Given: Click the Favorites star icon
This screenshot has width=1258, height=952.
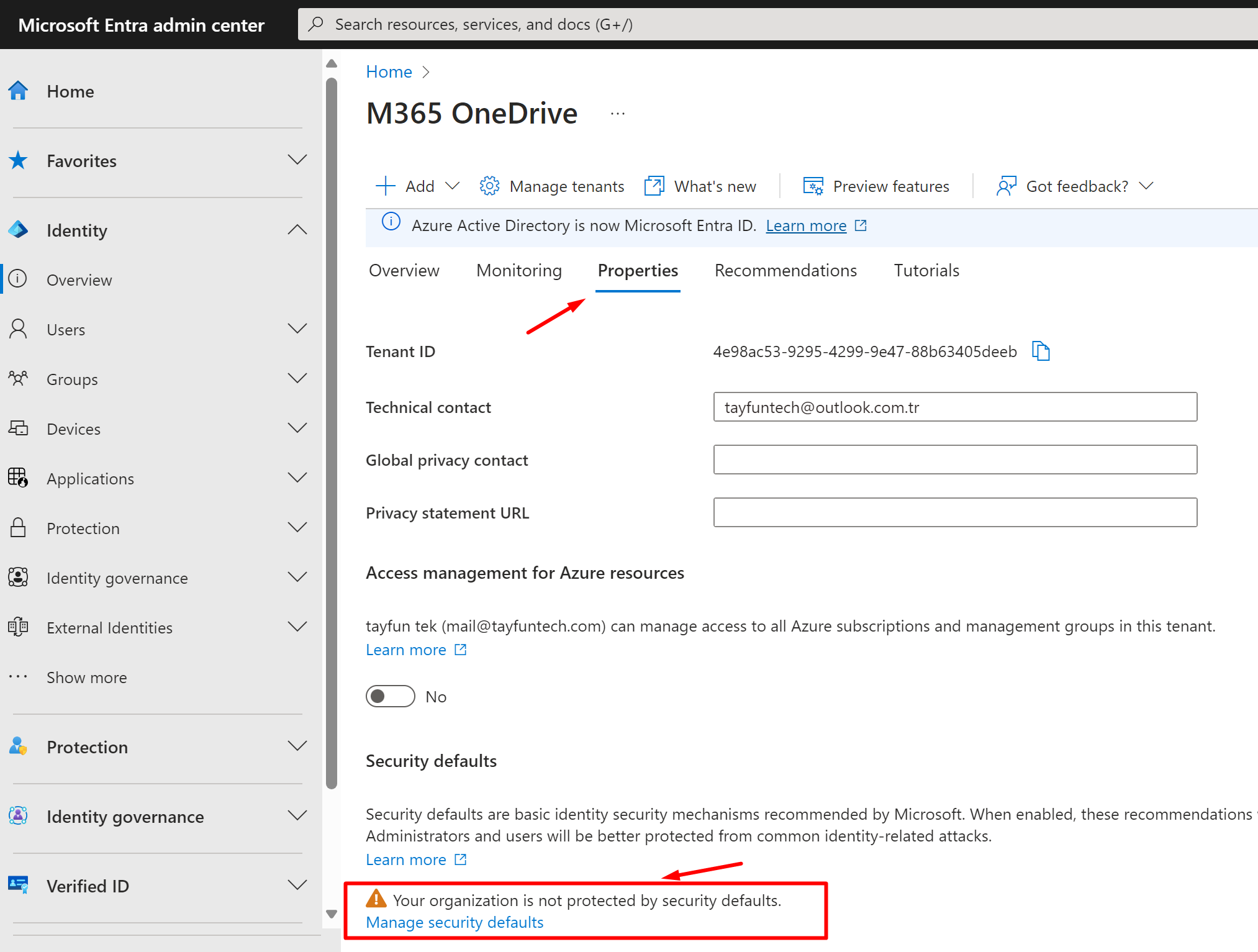Looking at the screenshot, I should [x=18, y=161].
